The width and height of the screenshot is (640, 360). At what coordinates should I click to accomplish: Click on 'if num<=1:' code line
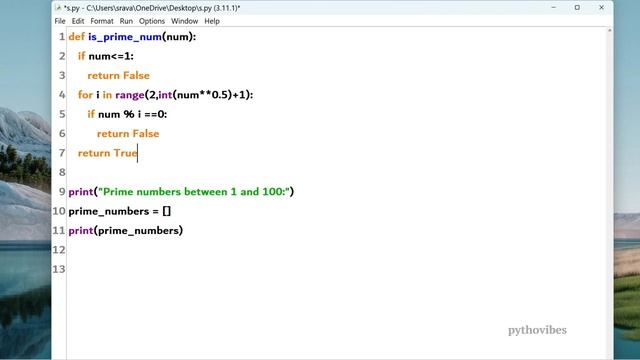[x=106, y=56]
